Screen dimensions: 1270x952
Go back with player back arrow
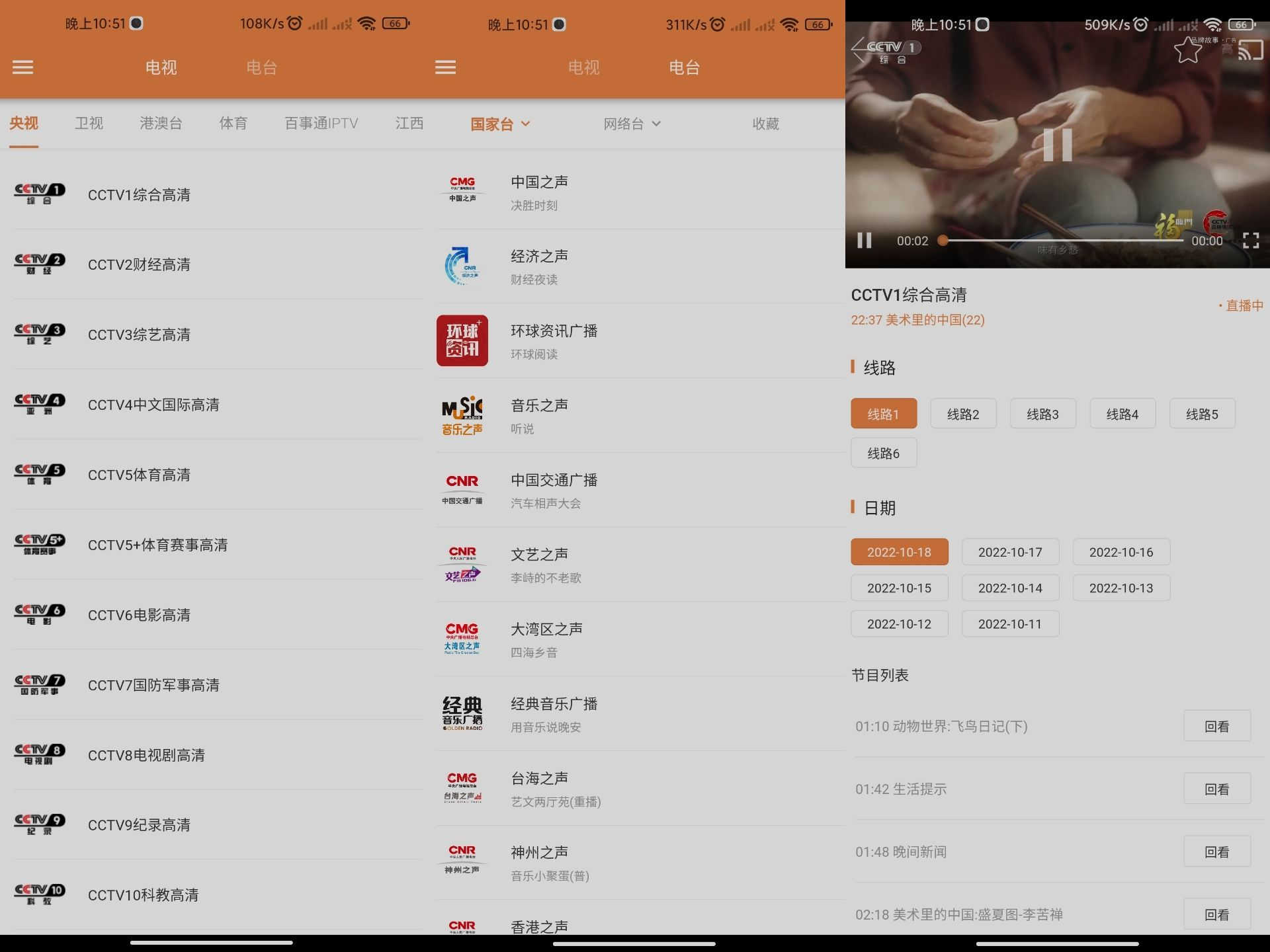coord(859,50)
